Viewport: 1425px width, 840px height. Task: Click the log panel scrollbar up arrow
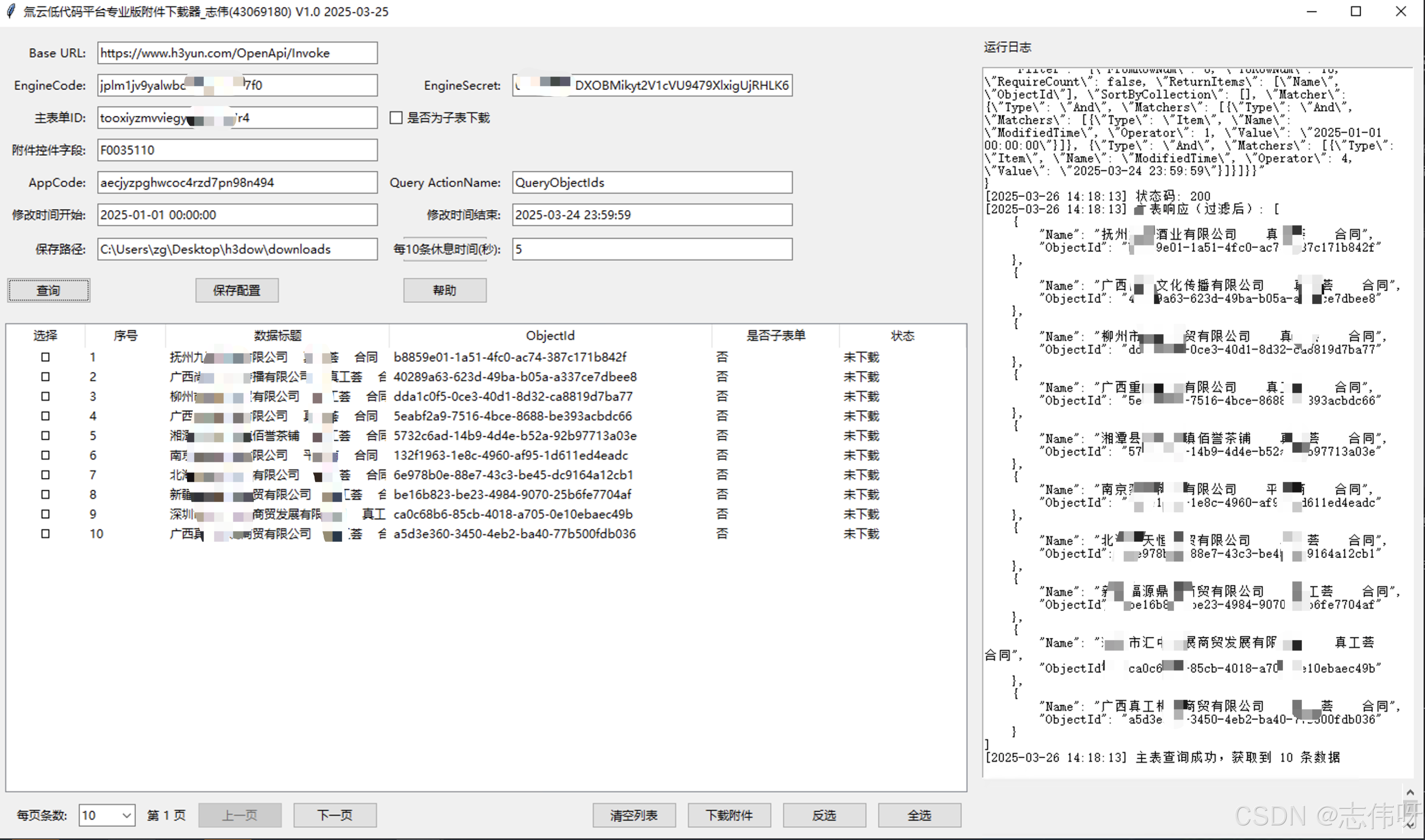[1410, 793]
